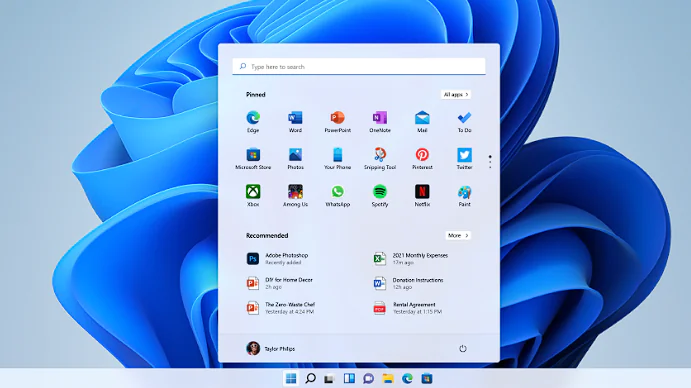Open Microsoft Store from the taskbar
This screenshot has width=691, height=388.
tap(427, 378)
